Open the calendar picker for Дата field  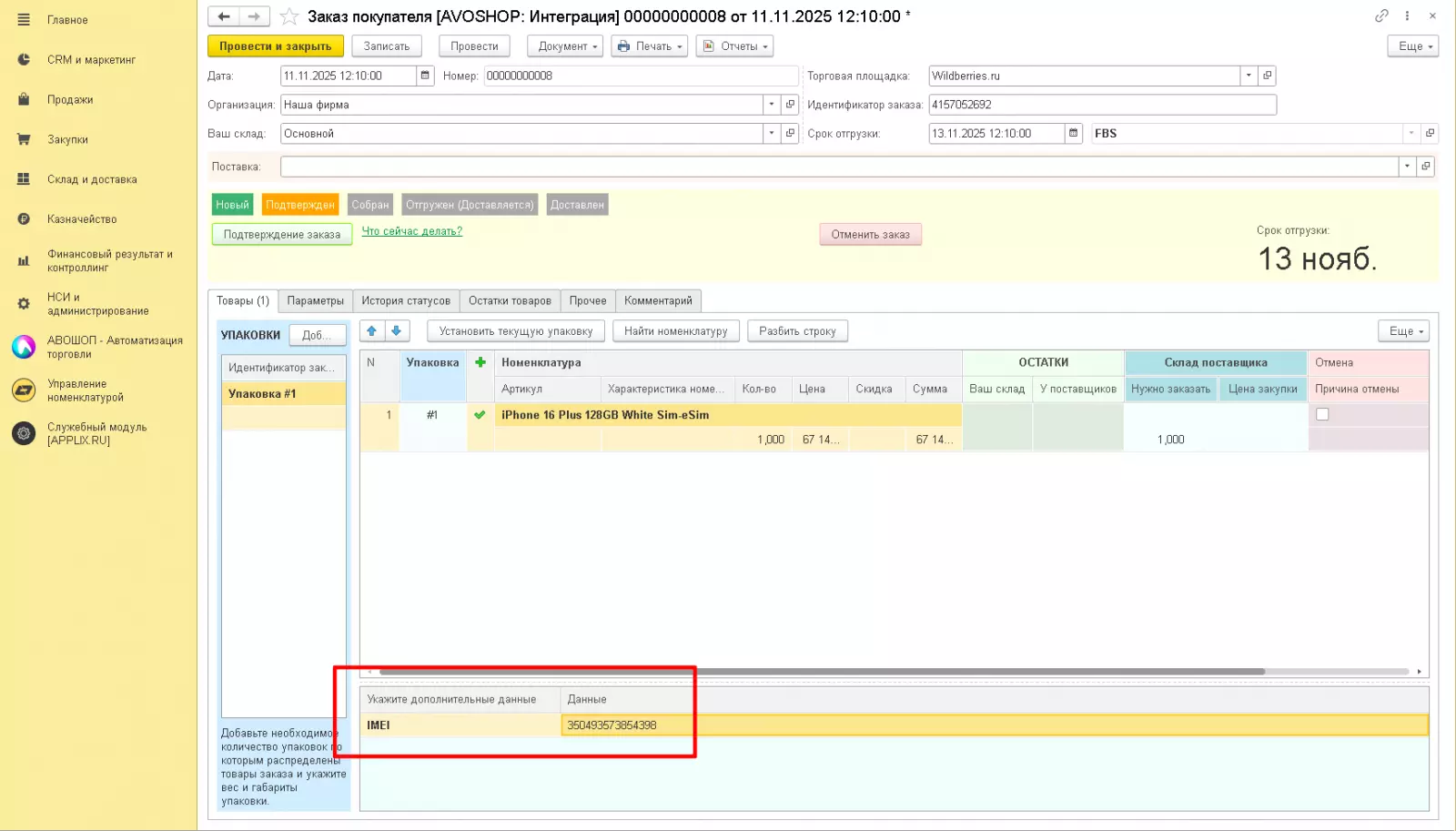tap(425, 76)
